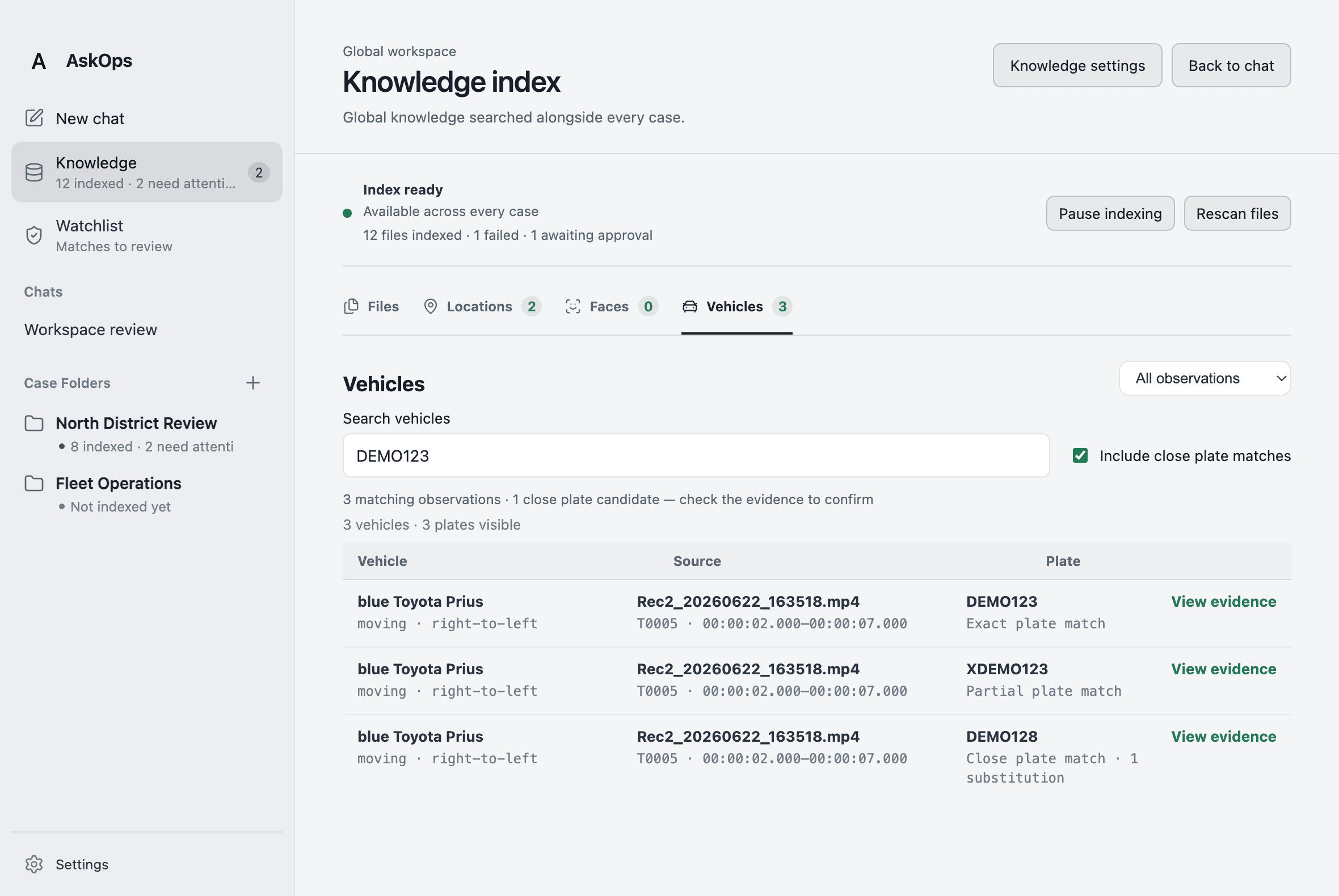The image size is (1339, 896).
Task: Open the All observations dropdown
Action: [1205, 378]
